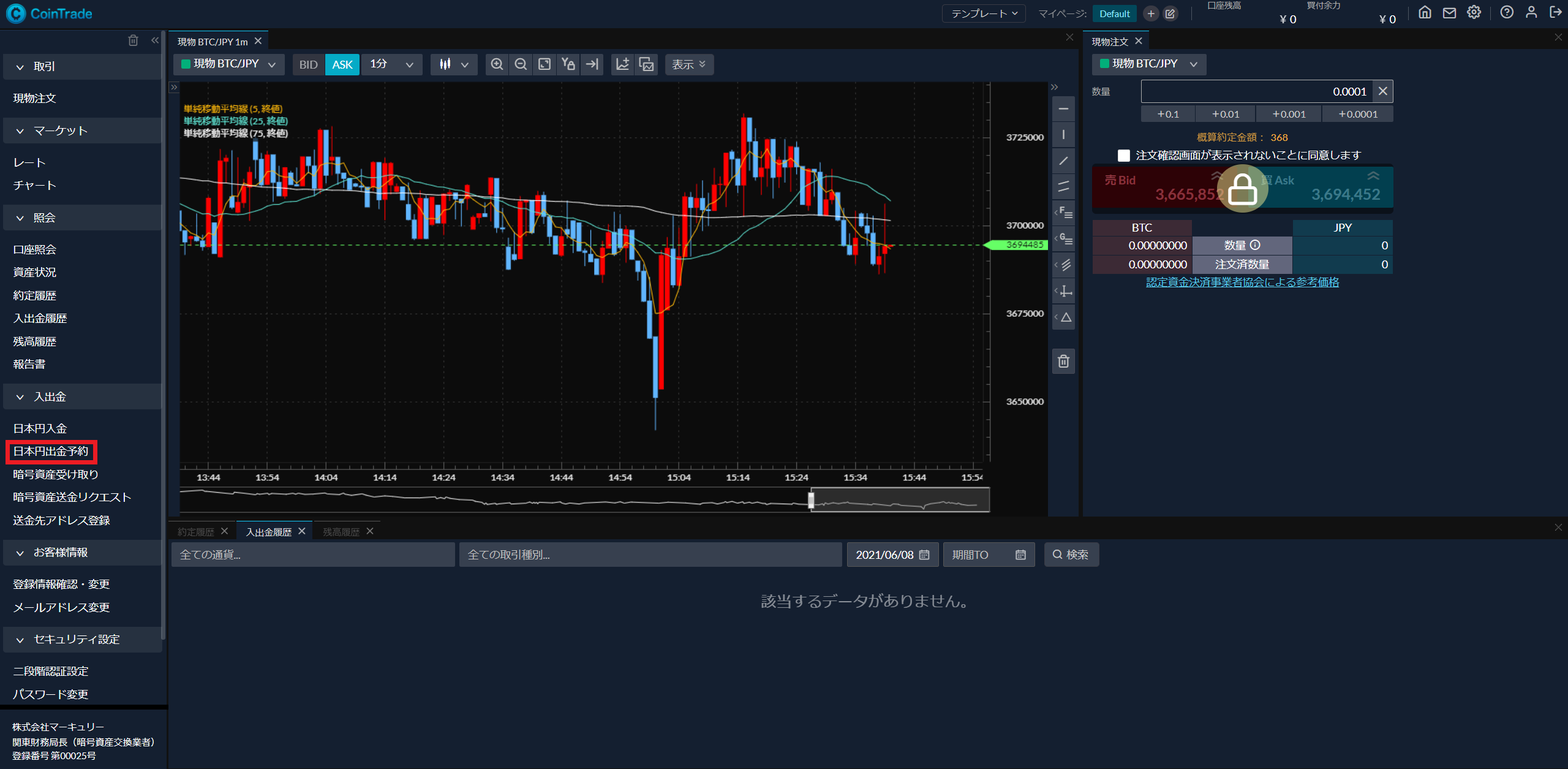Click the 検索 search button
This screenshot has height=769, width=1568.
coord(1071,555)
